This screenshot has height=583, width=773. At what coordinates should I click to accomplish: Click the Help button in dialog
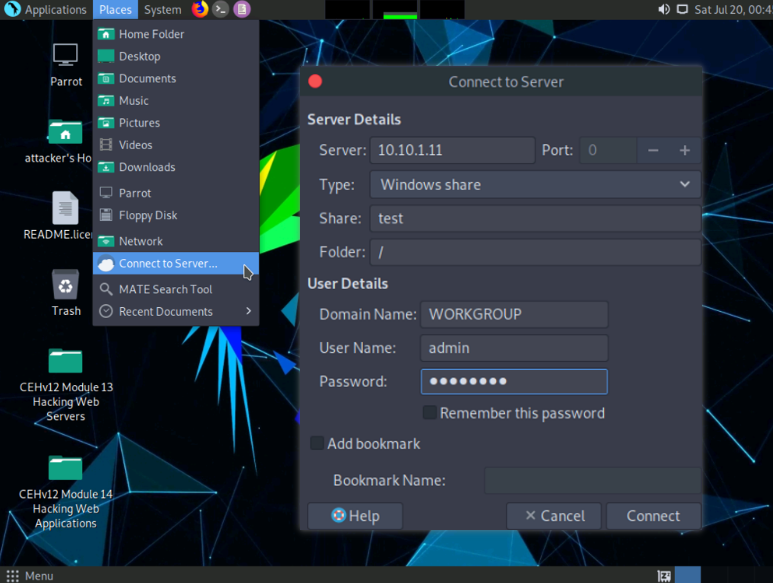click(355, 516)
